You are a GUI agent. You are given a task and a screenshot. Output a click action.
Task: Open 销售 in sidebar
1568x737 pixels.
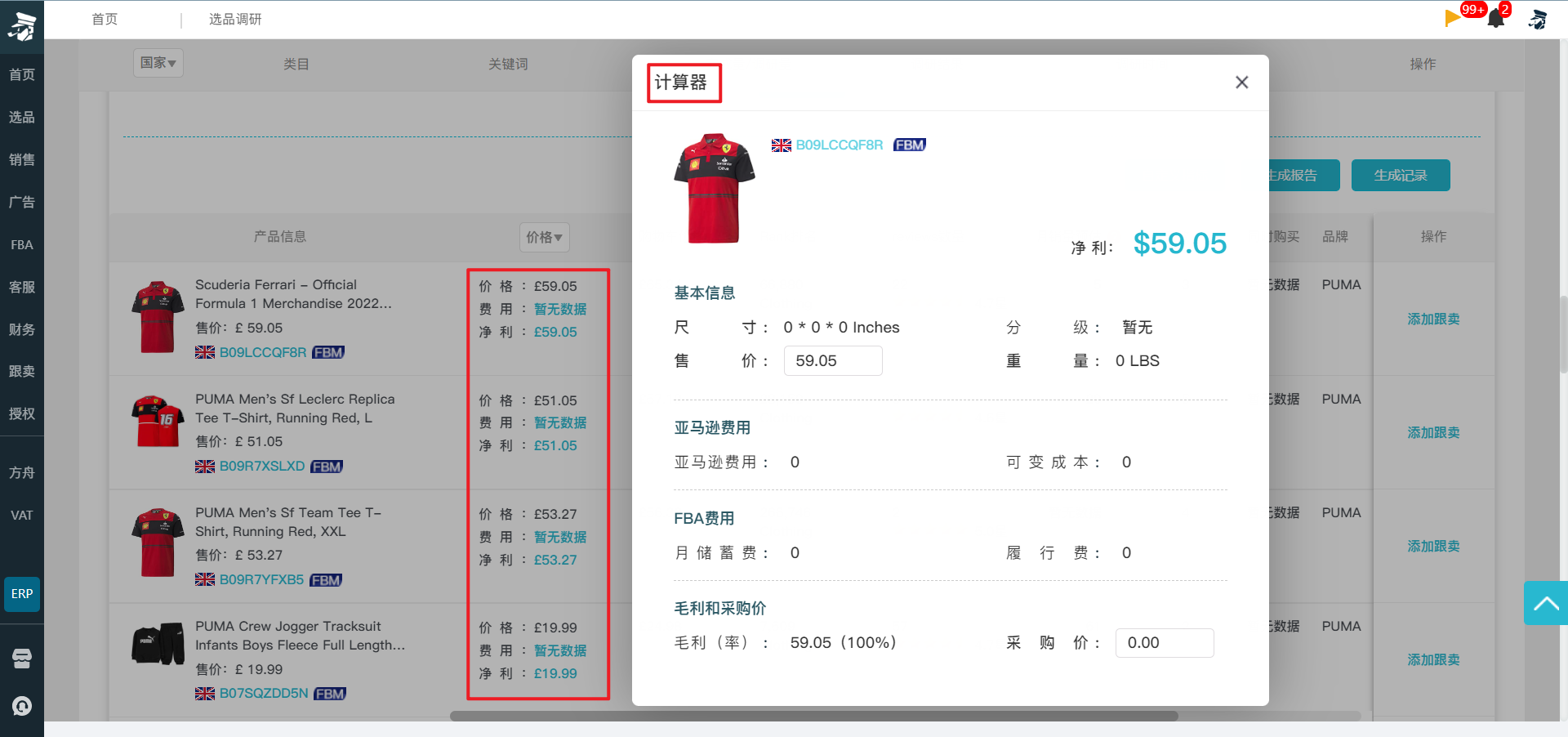(22, 159)
